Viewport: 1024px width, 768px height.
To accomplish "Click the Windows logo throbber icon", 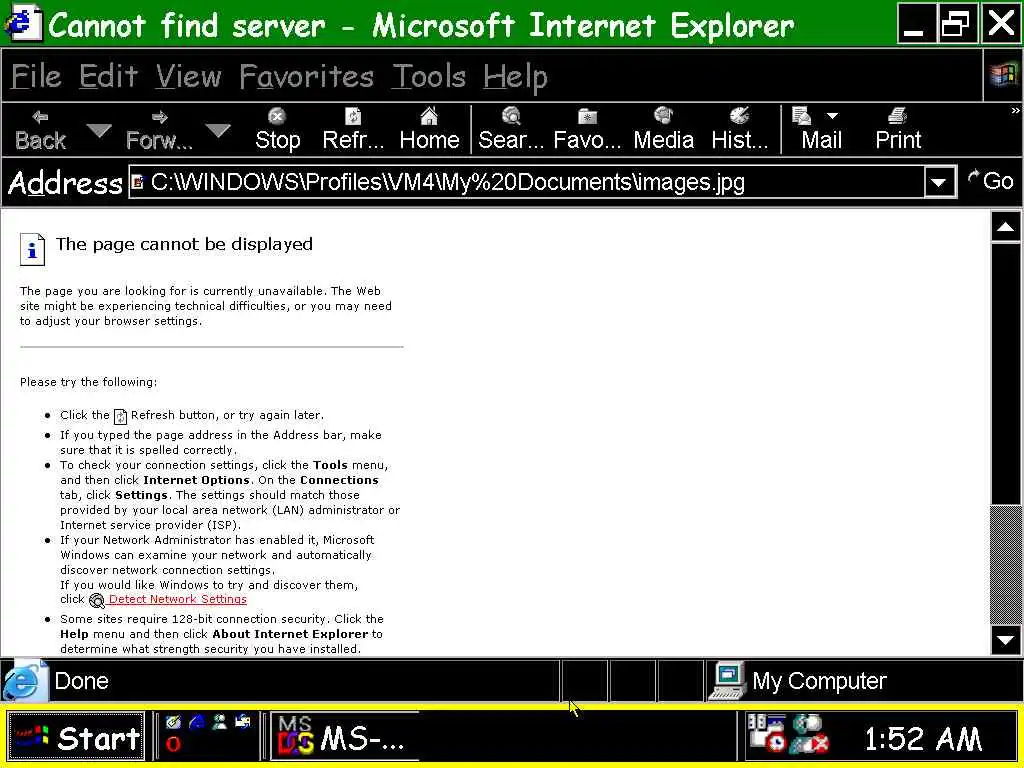I will pyautogui.click(x=1003, y=74).
